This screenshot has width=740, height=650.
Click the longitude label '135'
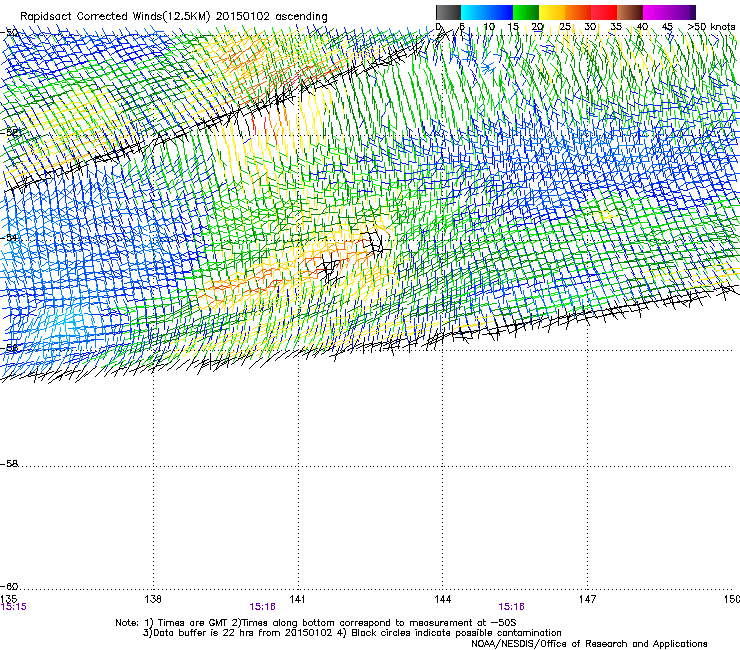pos(8,599)
